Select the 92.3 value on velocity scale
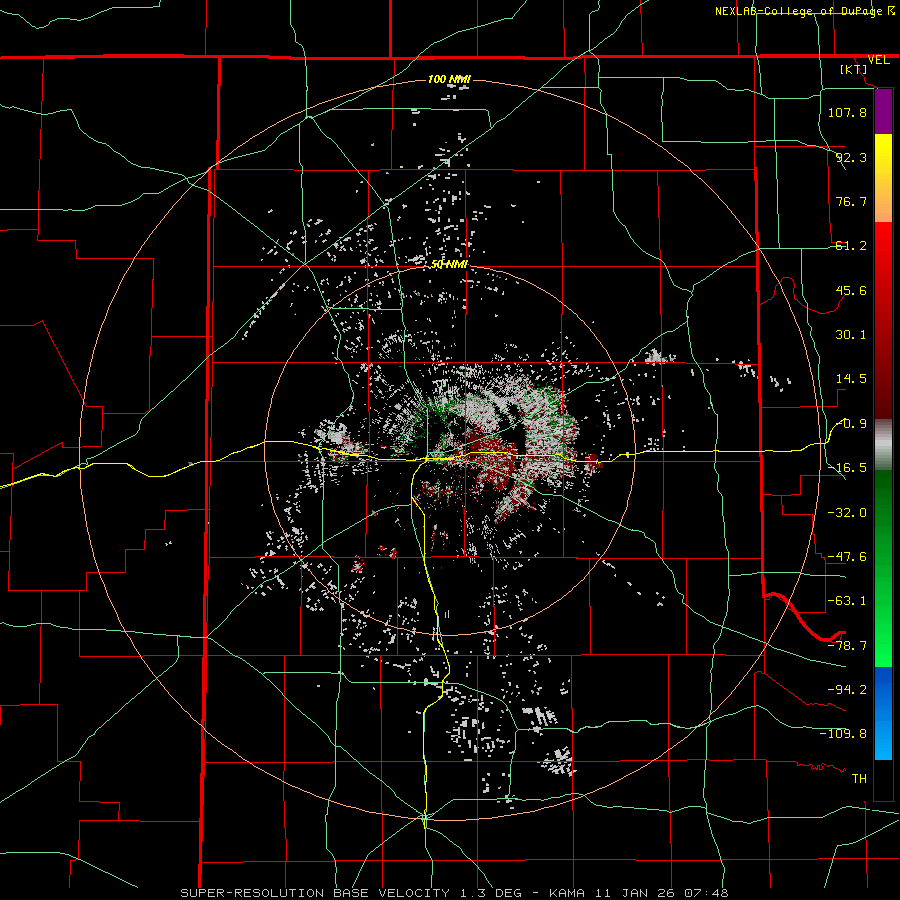This screenshot has height=900, width=900. [x=851, y=157]
